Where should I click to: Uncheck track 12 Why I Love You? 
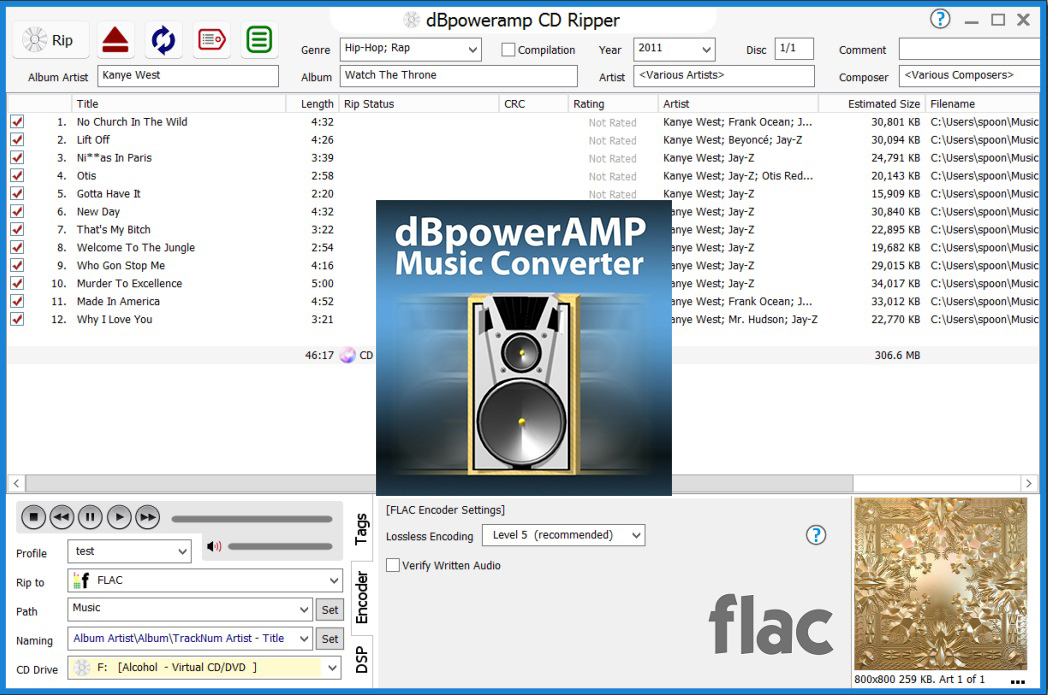click(17, 319)
